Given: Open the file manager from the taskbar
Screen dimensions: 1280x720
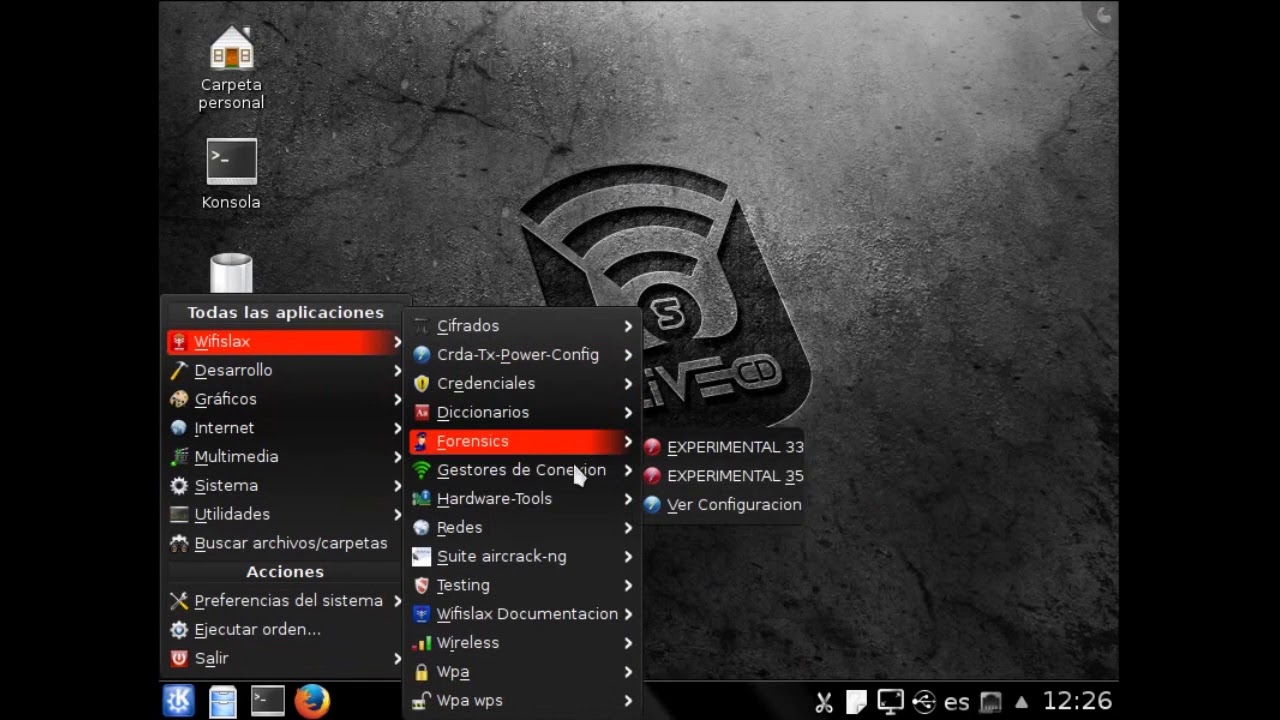Looking at the screenshot, I should (223, 701).
